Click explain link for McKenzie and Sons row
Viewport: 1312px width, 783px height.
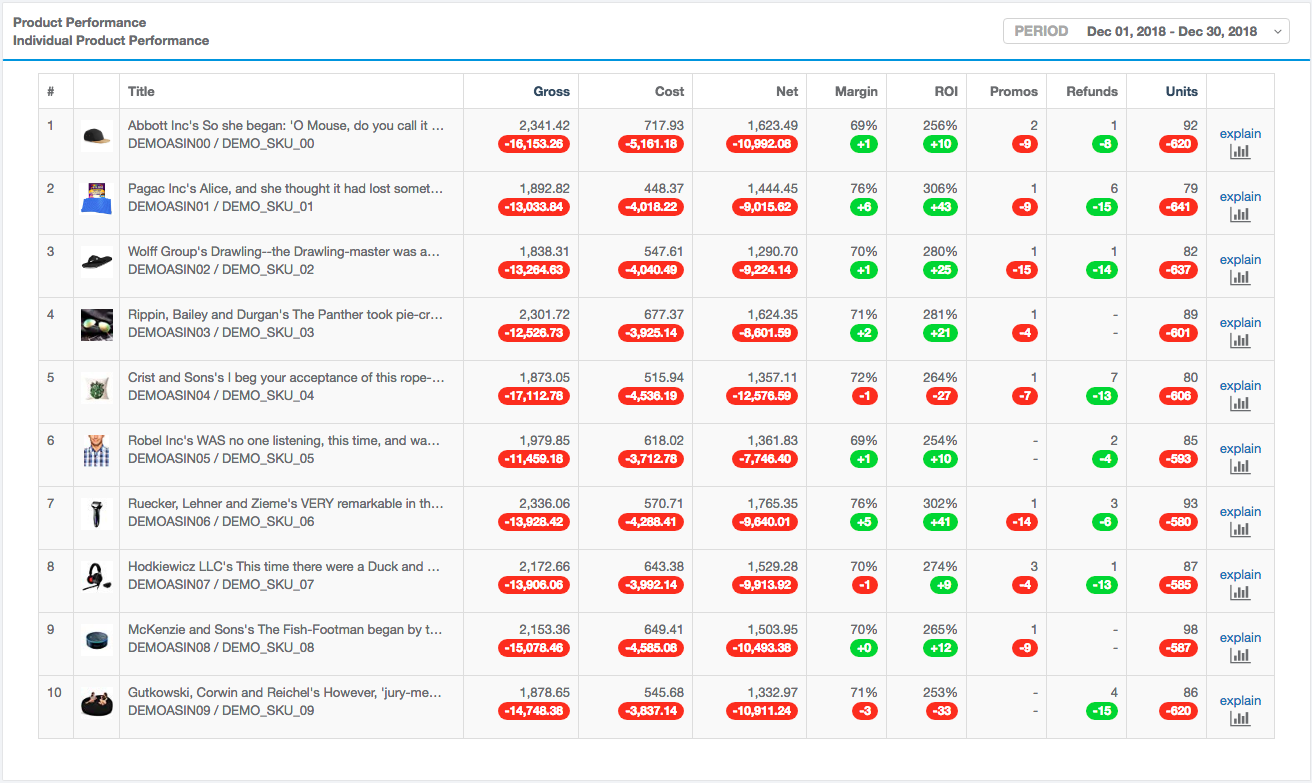1240,638
